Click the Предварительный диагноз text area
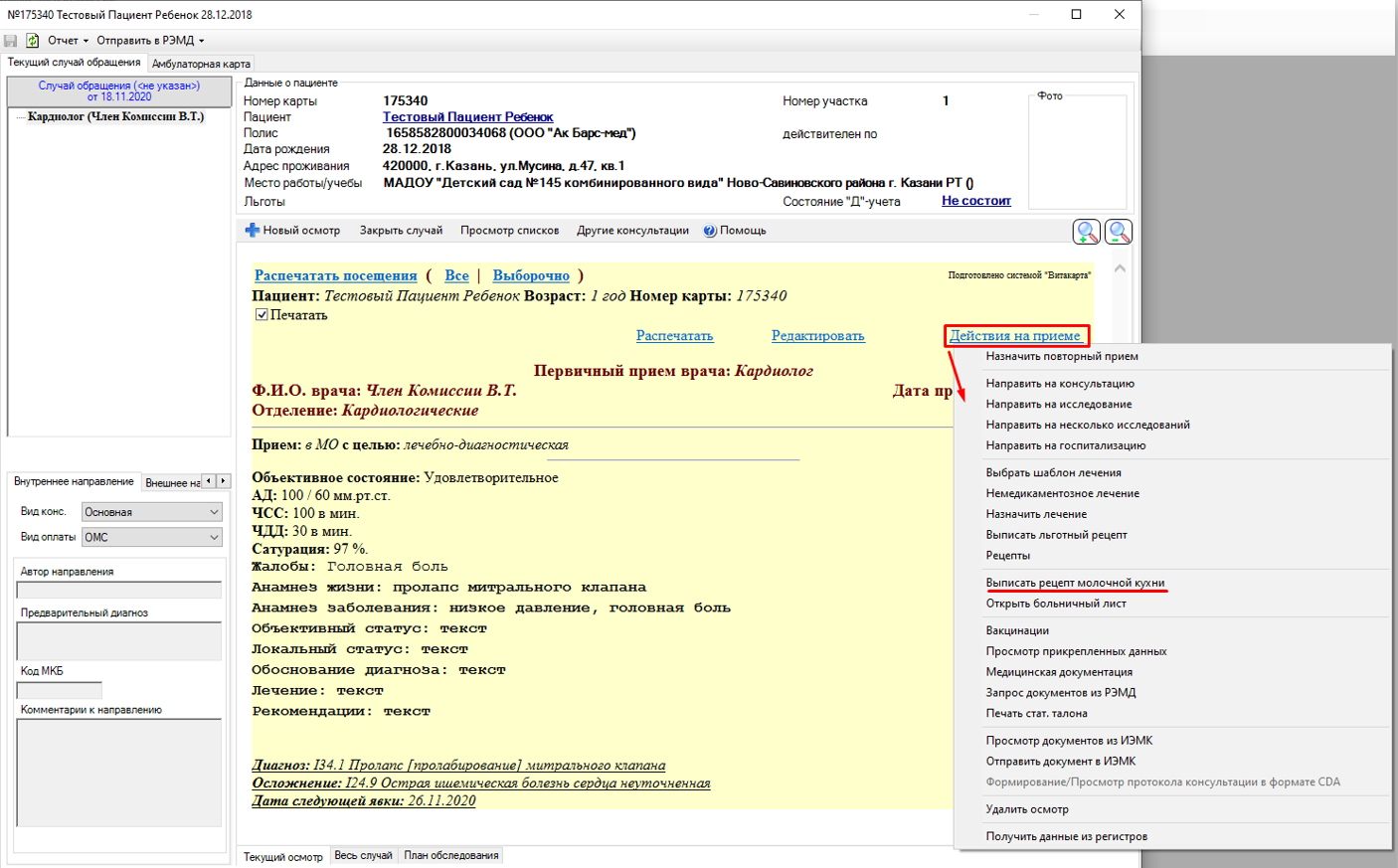The height and width of the screenshot is (868, 1398). (119, 641)
